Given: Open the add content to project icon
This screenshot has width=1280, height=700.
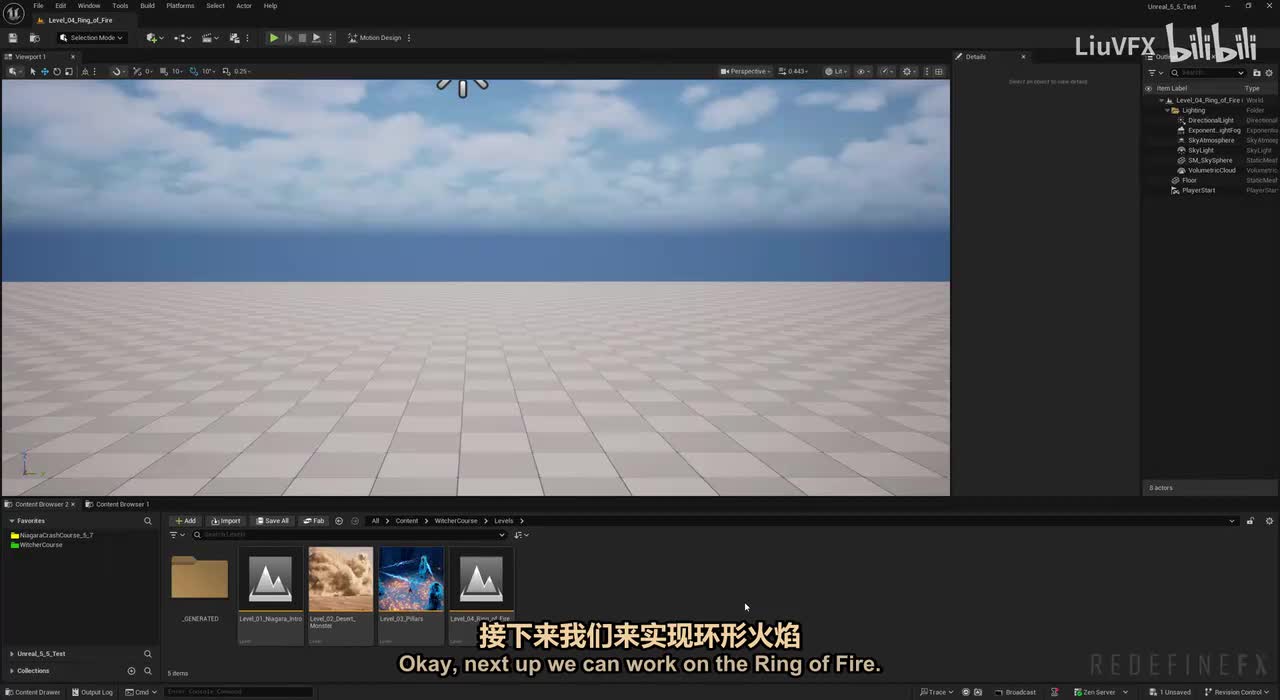Looking at the screenshot, I should 154,38.
